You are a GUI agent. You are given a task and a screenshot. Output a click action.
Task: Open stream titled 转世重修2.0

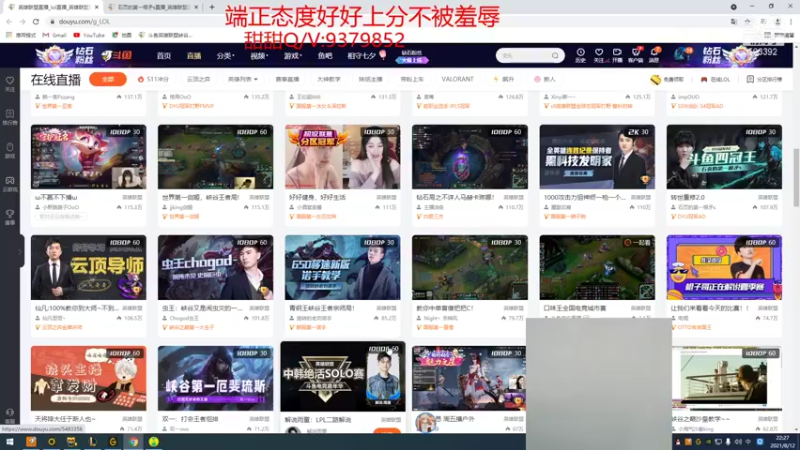[687, 197]
